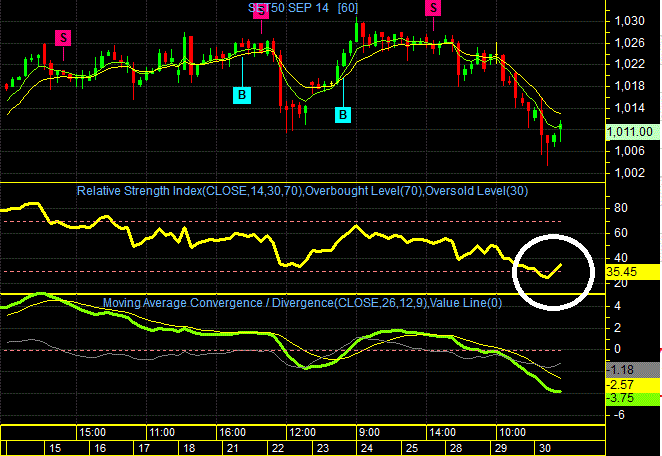Click the S sell marker above the 14:00 gridline
The width and height of the screenshot is (662, 456).
click(433, 8)
